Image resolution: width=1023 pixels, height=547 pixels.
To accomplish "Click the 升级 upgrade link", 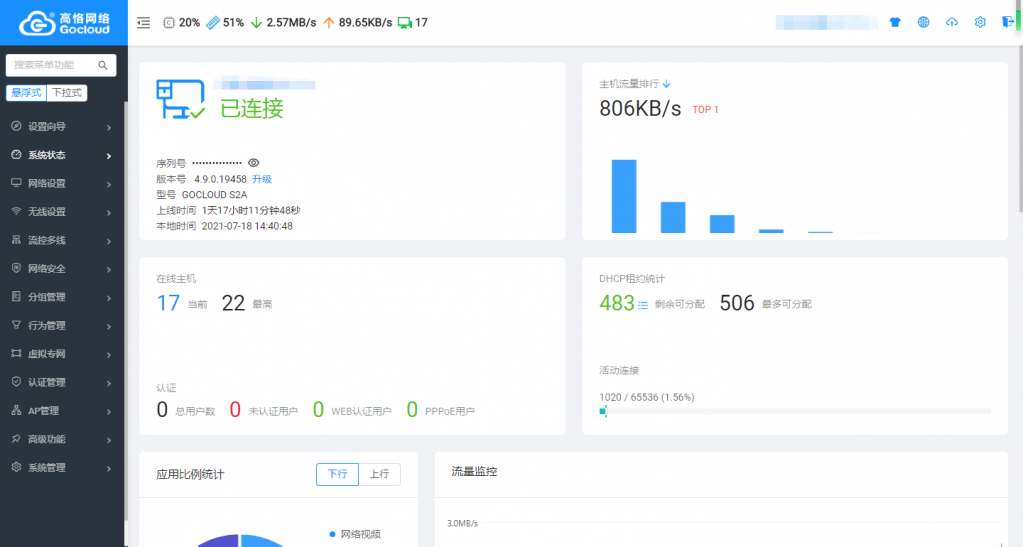I will click(262, 179).
